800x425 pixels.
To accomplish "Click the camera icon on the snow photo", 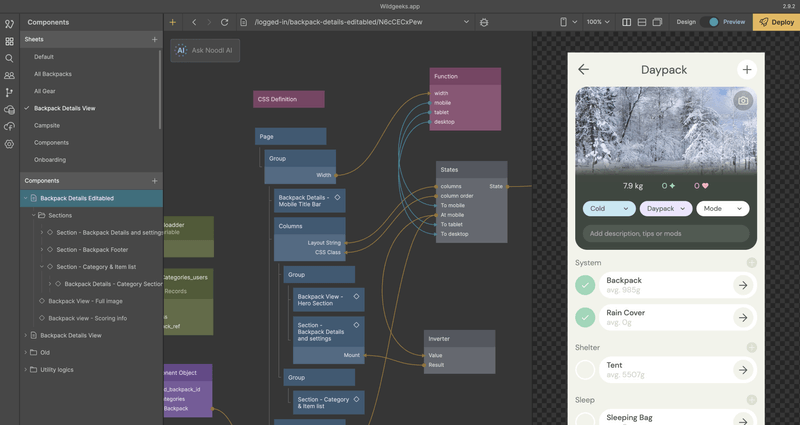I will 743,101.
